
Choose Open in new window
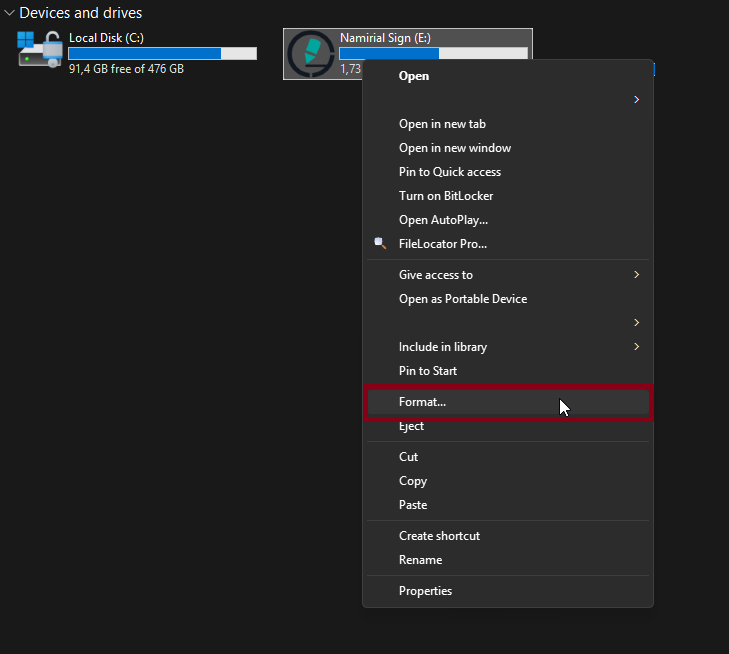(454, 148)
